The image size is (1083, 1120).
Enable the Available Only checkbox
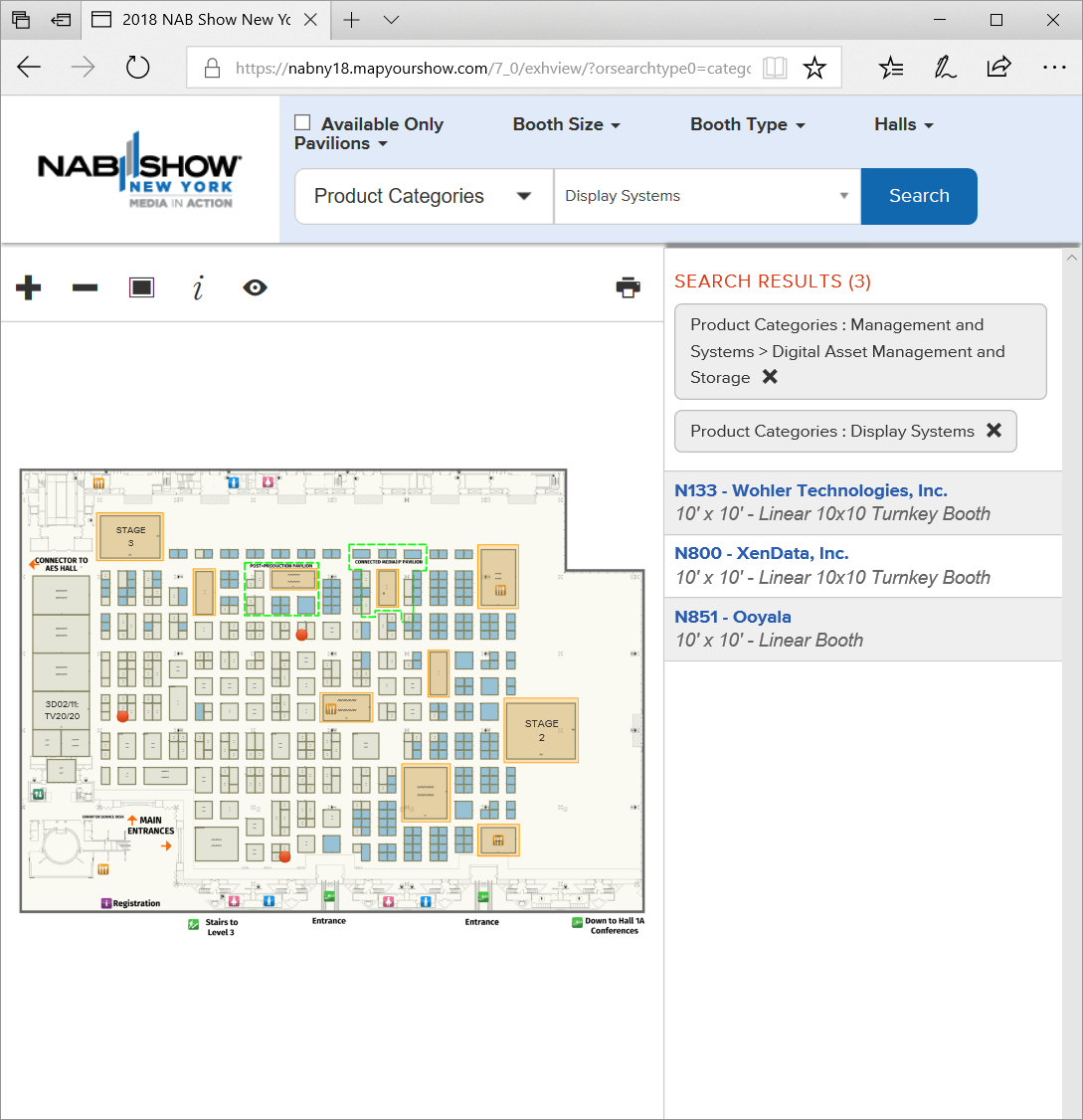point(302,123)
